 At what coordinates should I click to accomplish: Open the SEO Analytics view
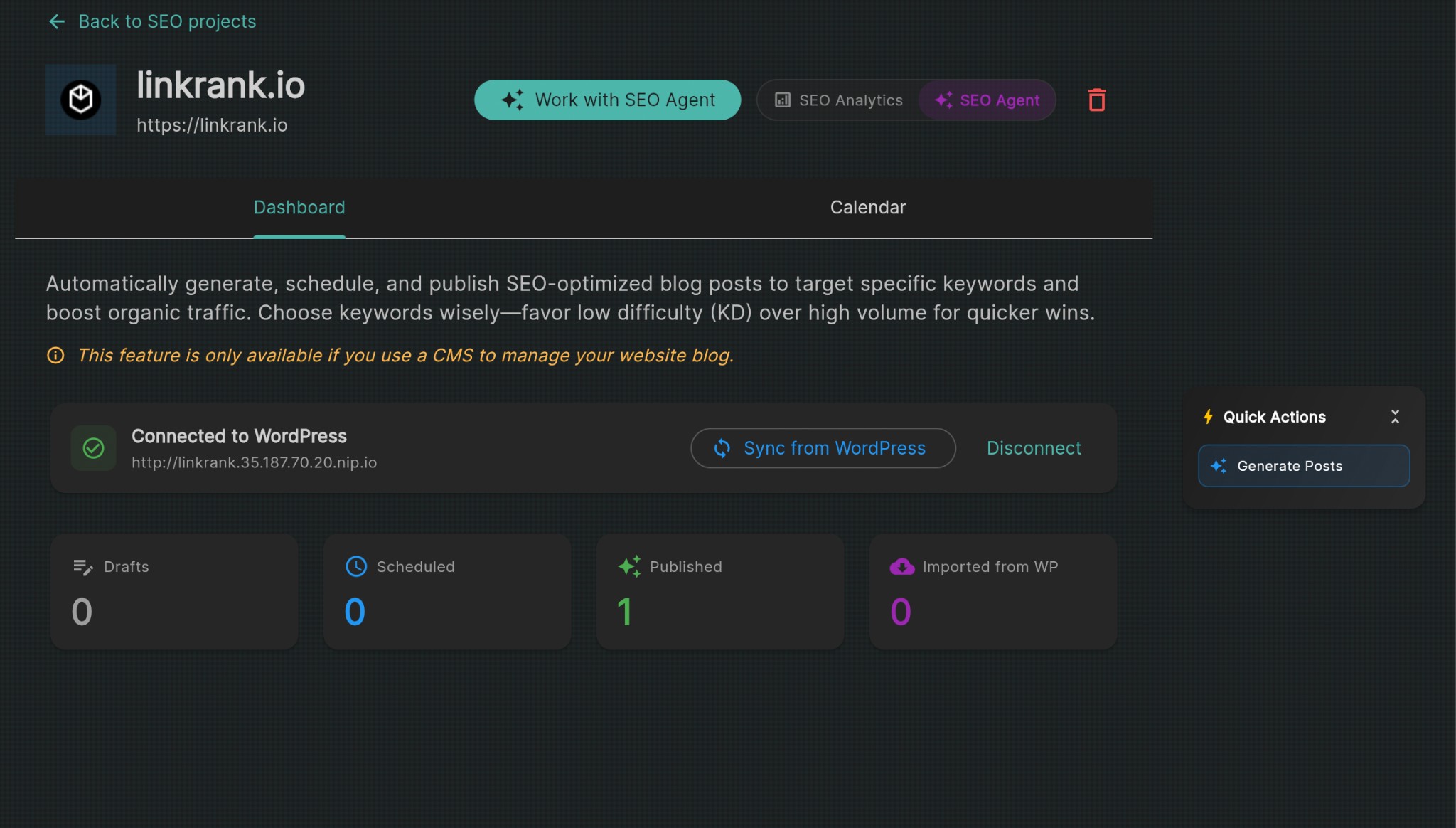point(842,100)
